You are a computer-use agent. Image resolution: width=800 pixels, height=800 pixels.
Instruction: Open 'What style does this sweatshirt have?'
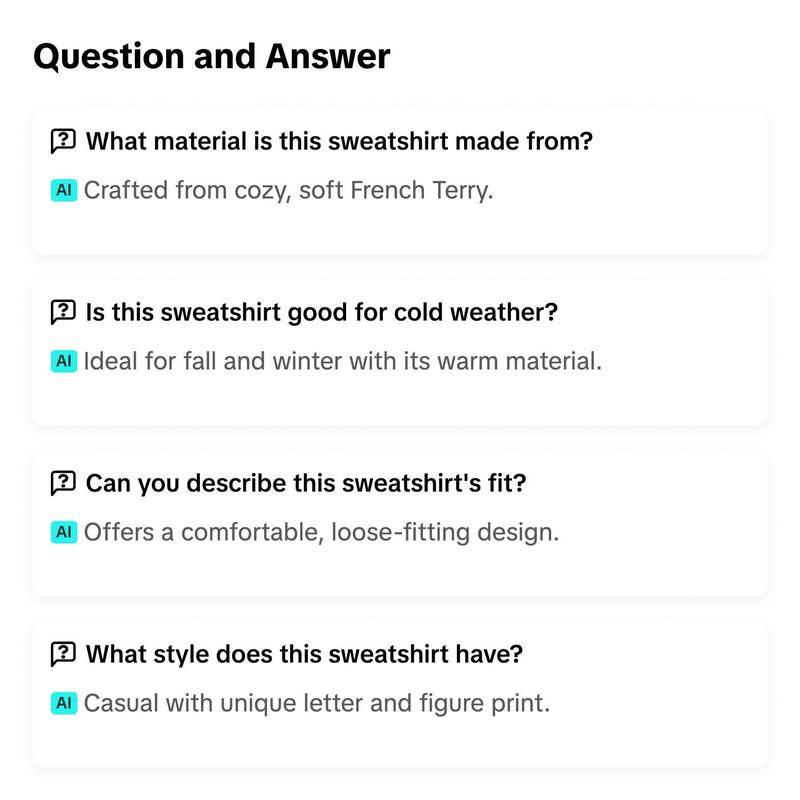pyautogui.click(x=305, y=654)
